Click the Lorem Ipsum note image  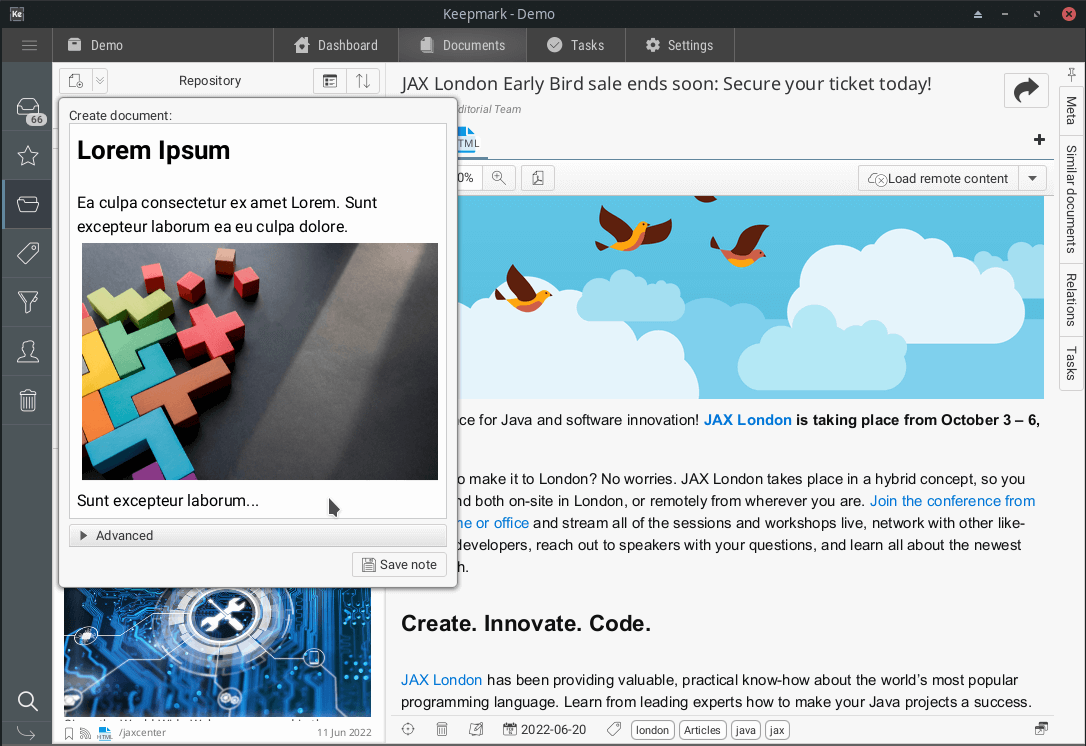point(259,361)
